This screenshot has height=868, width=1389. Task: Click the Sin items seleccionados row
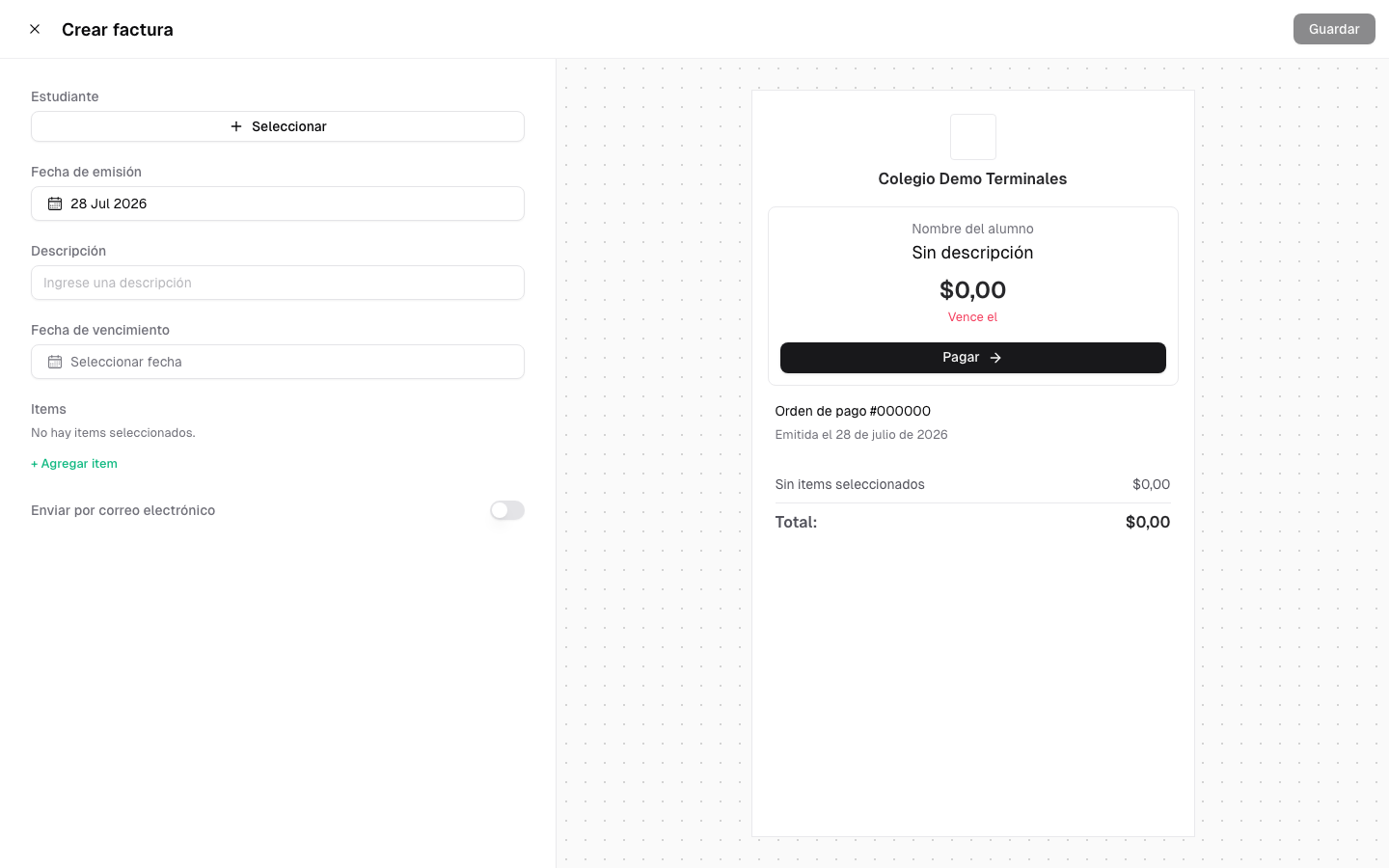tap(972, 484)
